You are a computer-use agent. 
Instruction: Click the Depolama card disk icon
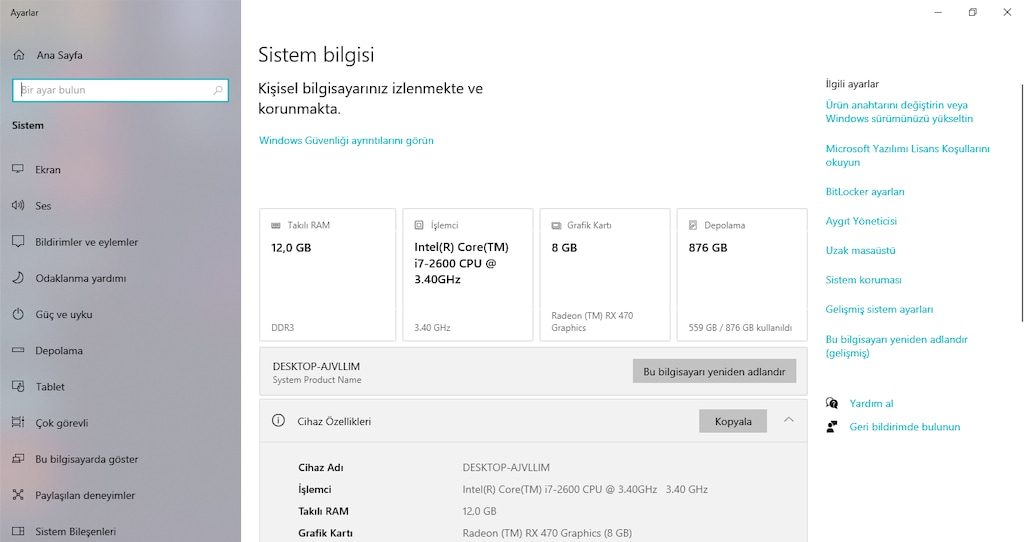(x=693, y=225)
